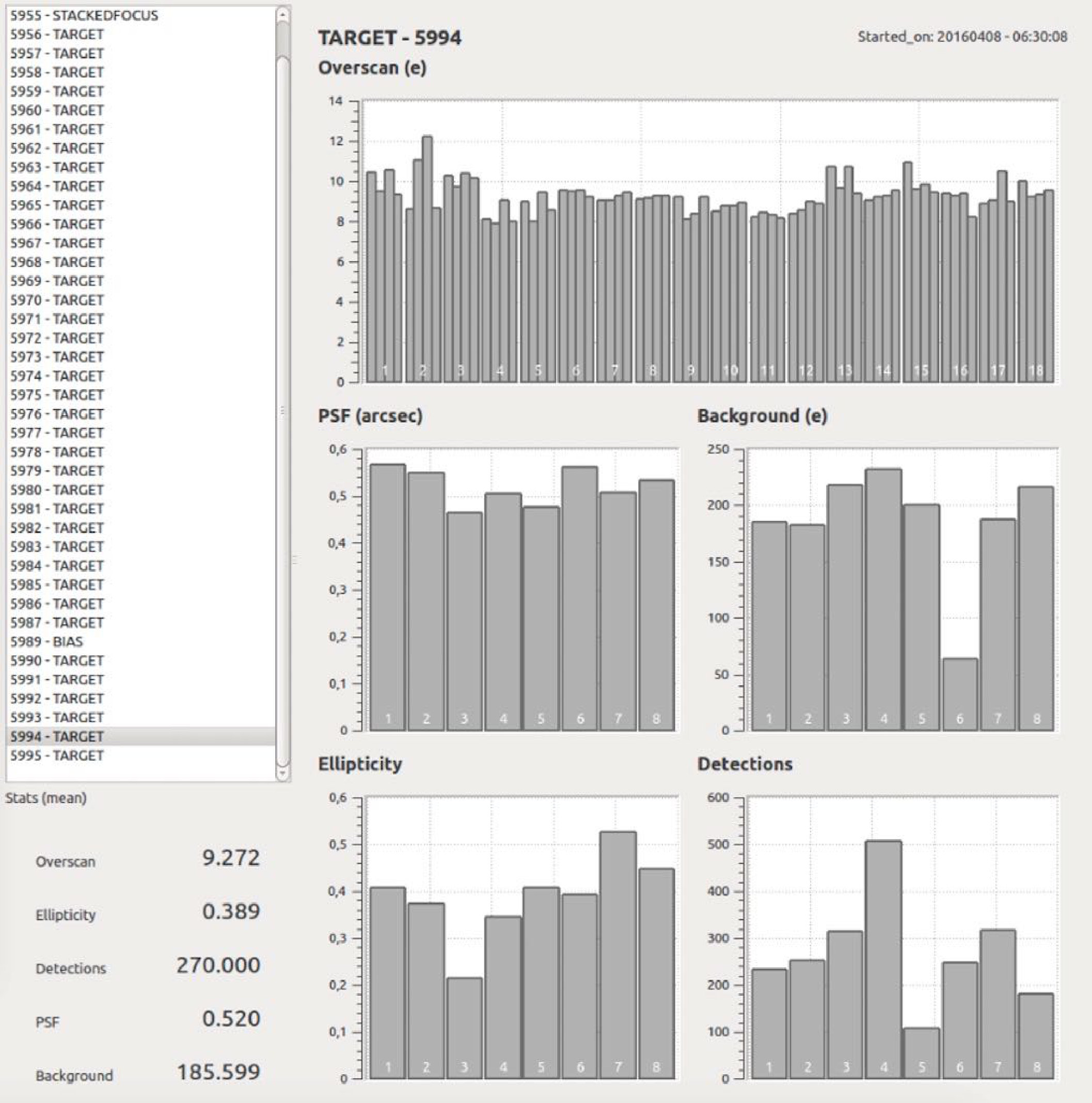Click the list scrollbar down arrow
Viewport: 1092px width, 1103px height.
[x=282, y=773]
